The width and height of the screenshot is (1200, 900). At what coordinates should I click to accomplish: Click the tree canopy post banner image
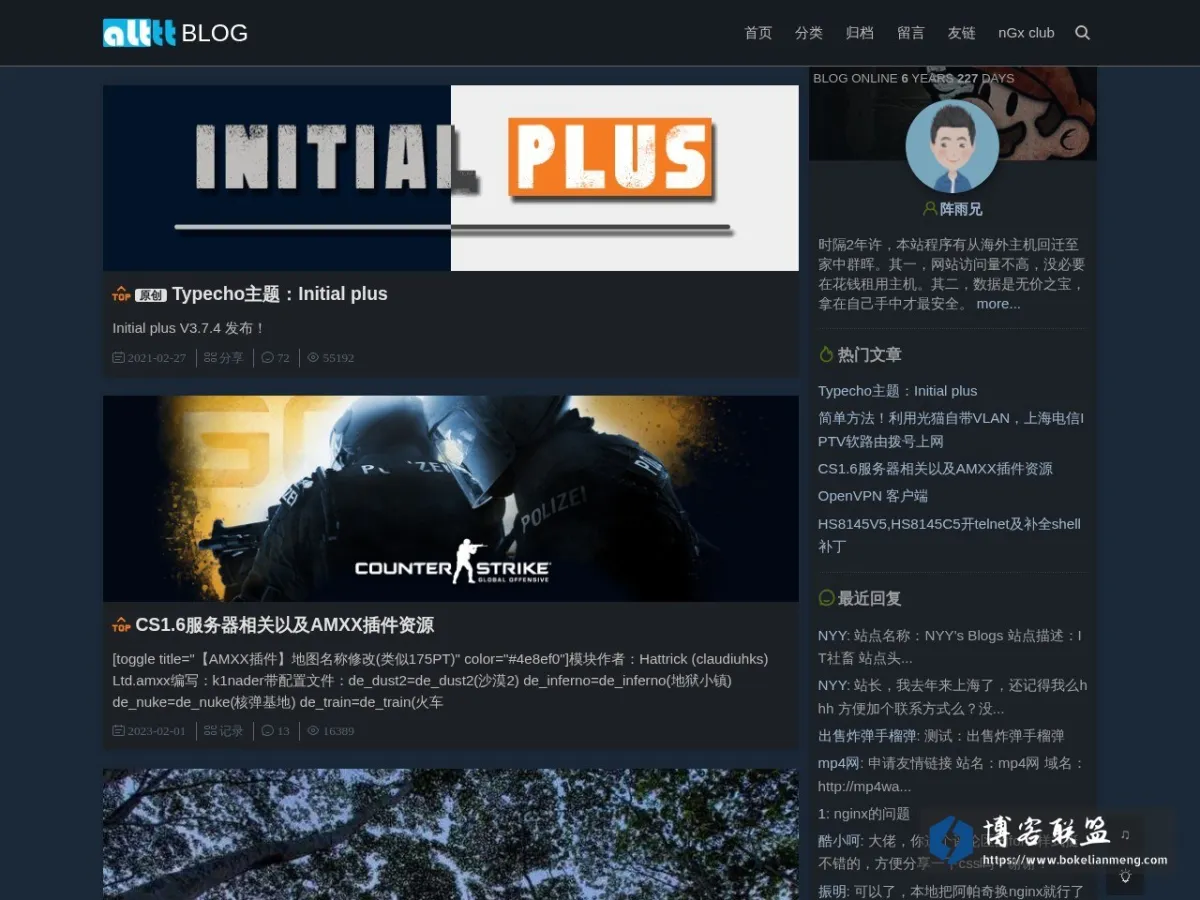(451, 834)
